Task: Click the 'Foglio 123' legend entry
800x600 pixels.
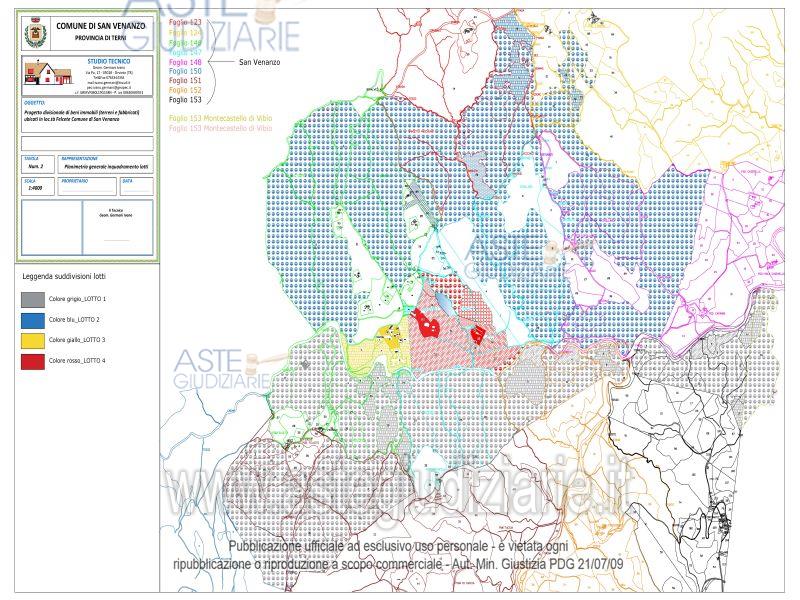Action: click(185, 22)
